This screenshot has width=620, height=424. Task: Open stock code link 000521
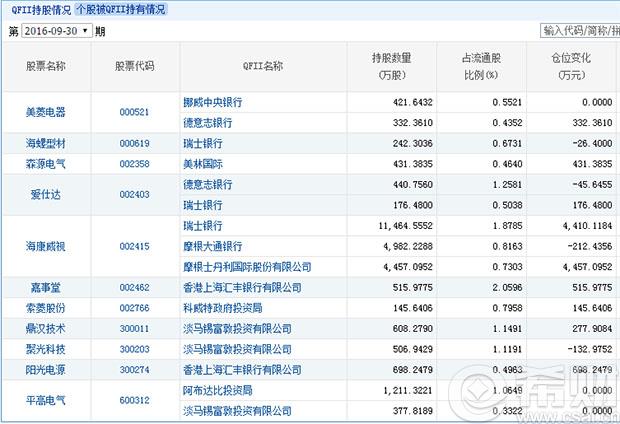click(x=134, y=112)
